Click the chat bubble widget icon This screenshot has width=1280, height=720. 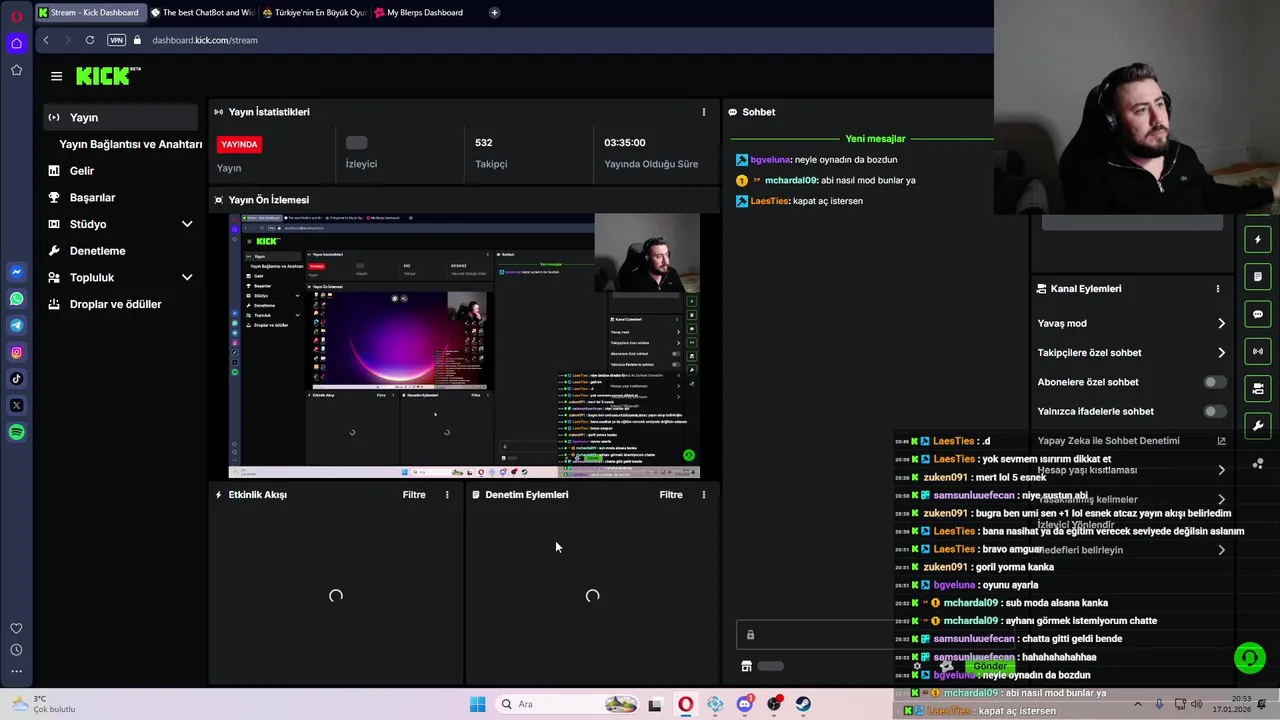pyautogui.click(x=1258, y=314)
